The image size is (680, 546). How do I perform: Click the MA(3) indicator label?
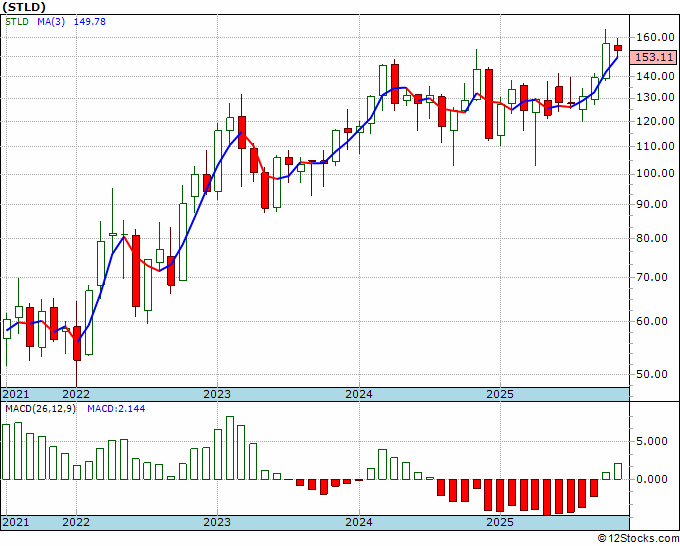[51, 22]
